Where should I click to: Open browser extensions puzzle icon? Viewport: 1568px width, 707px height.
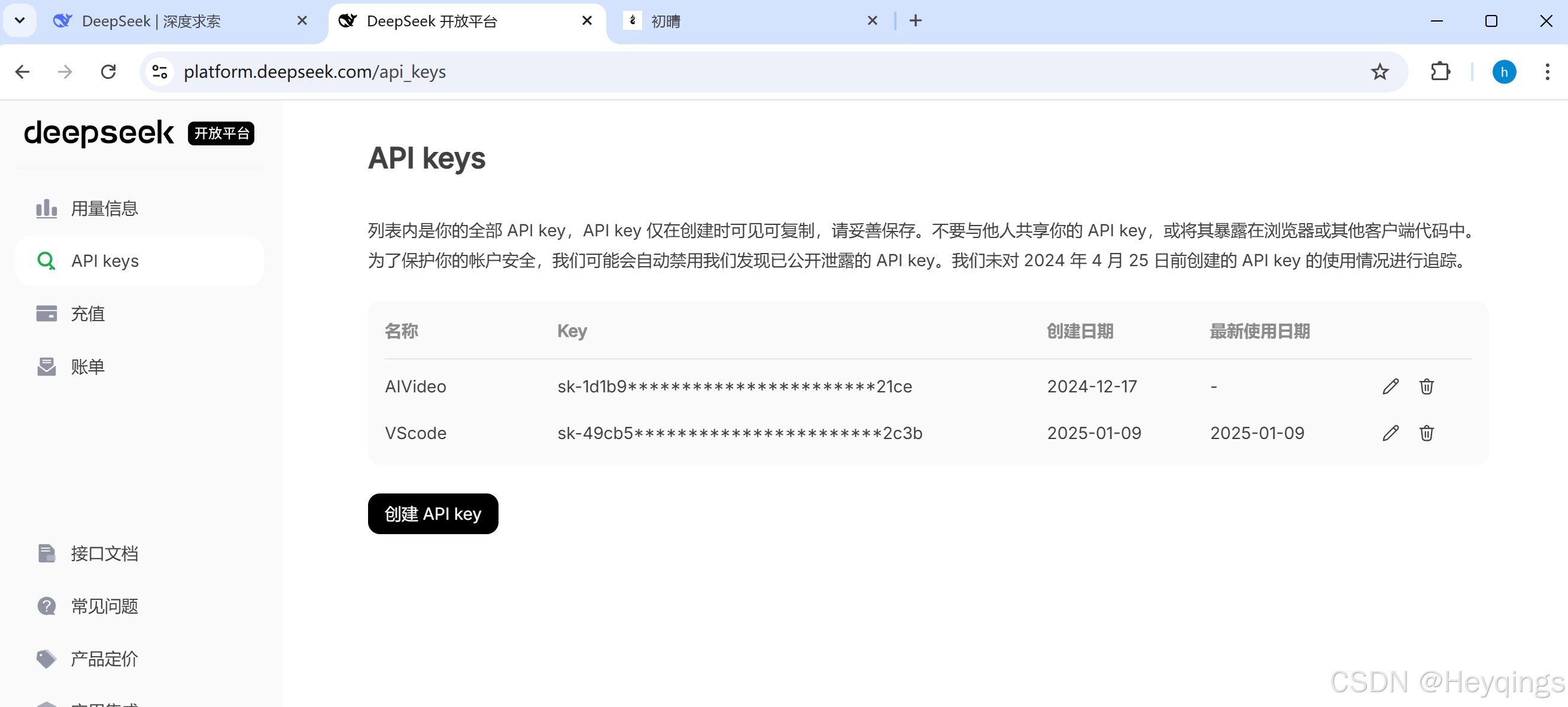[1440, 72]
